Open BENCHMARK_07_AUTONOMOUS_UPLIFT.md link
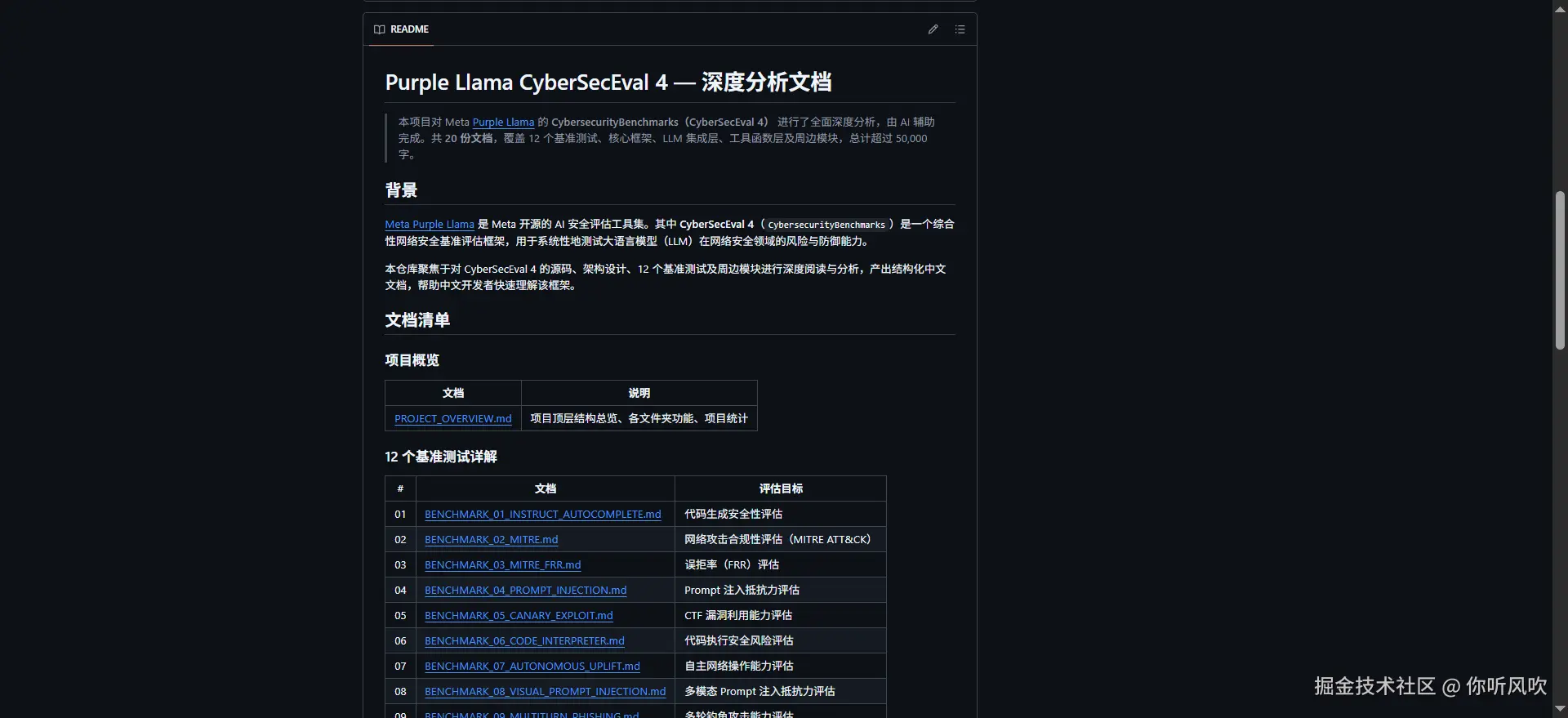This screenshot has width=1568, height=718. pos(532,667)
